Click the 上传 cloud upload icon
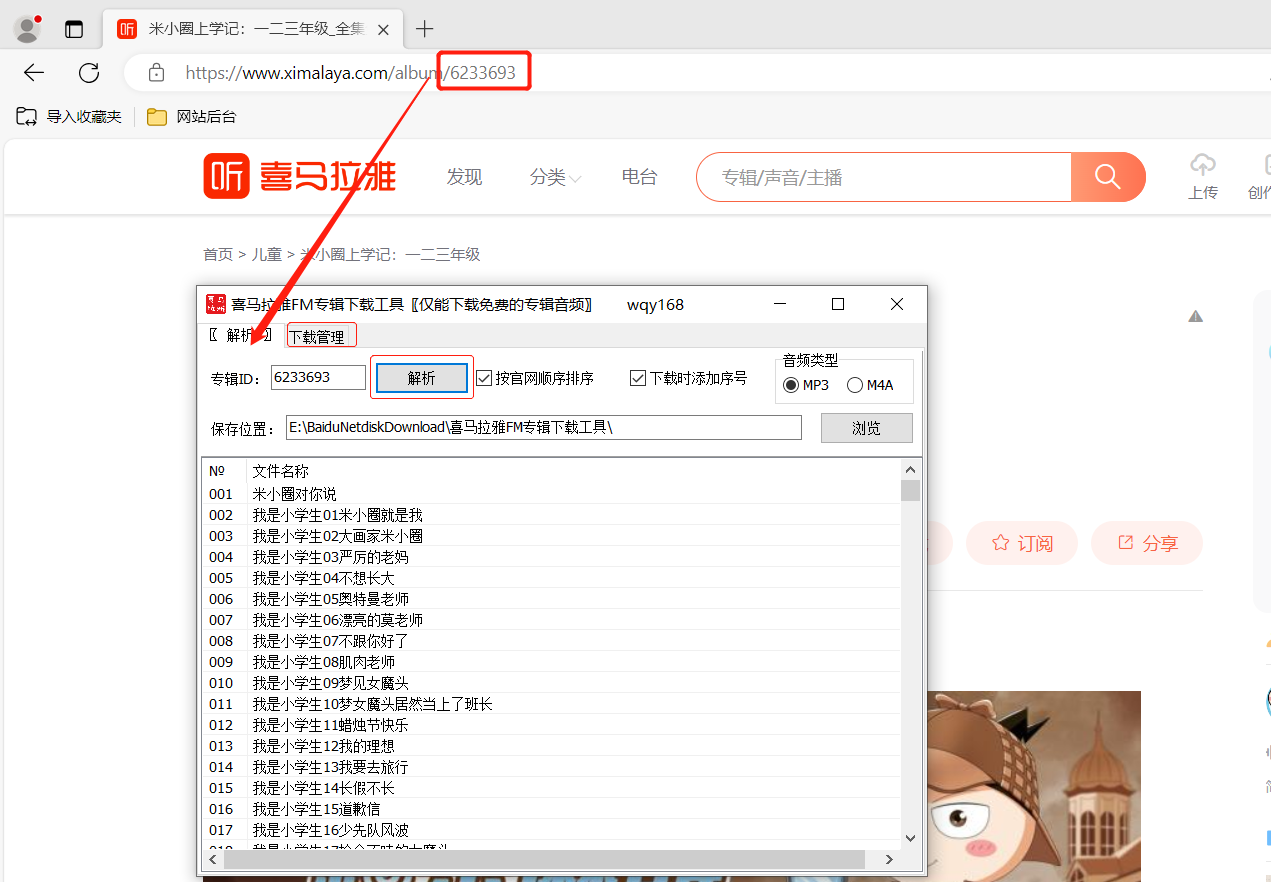 pyautogui.click(x=1203, y=166)
